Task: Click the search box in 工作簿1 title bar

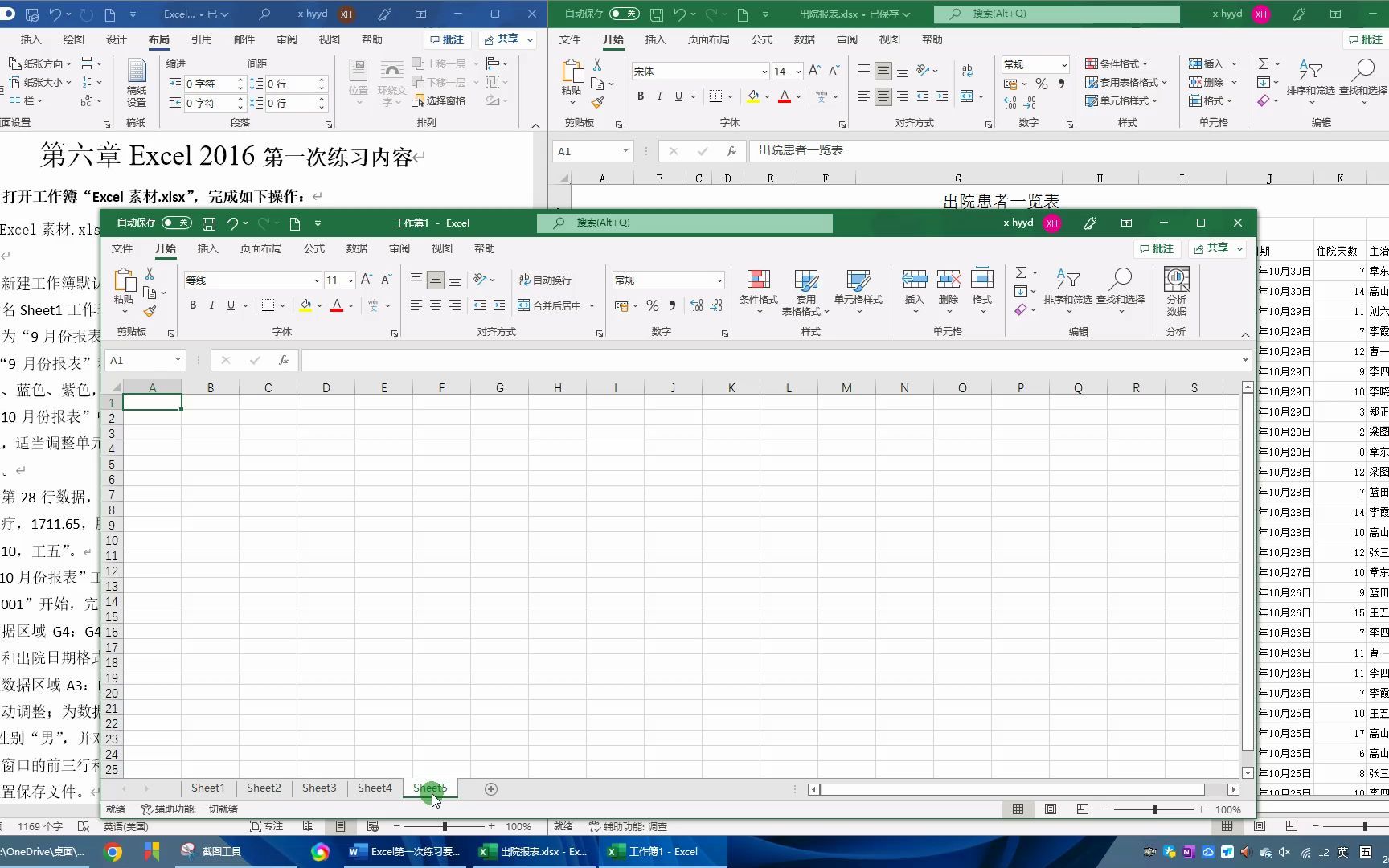Action: coord(685,223)
